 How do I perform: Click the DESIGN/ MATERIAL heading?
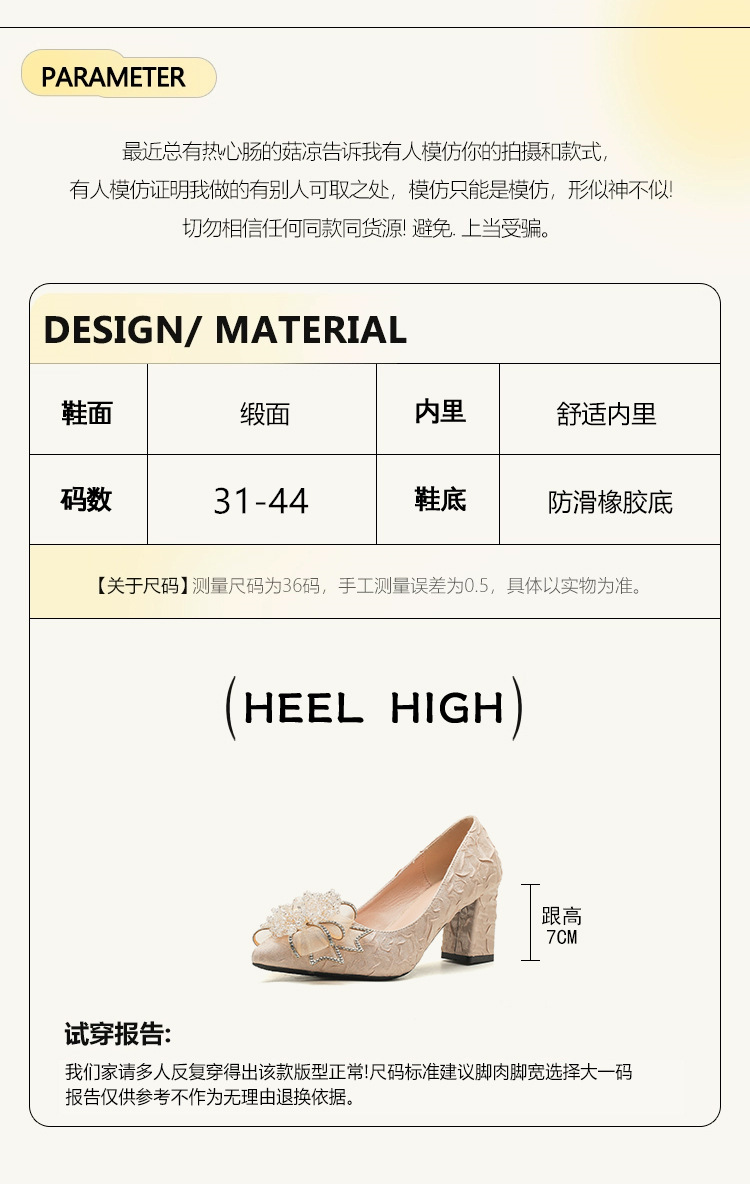225,330
